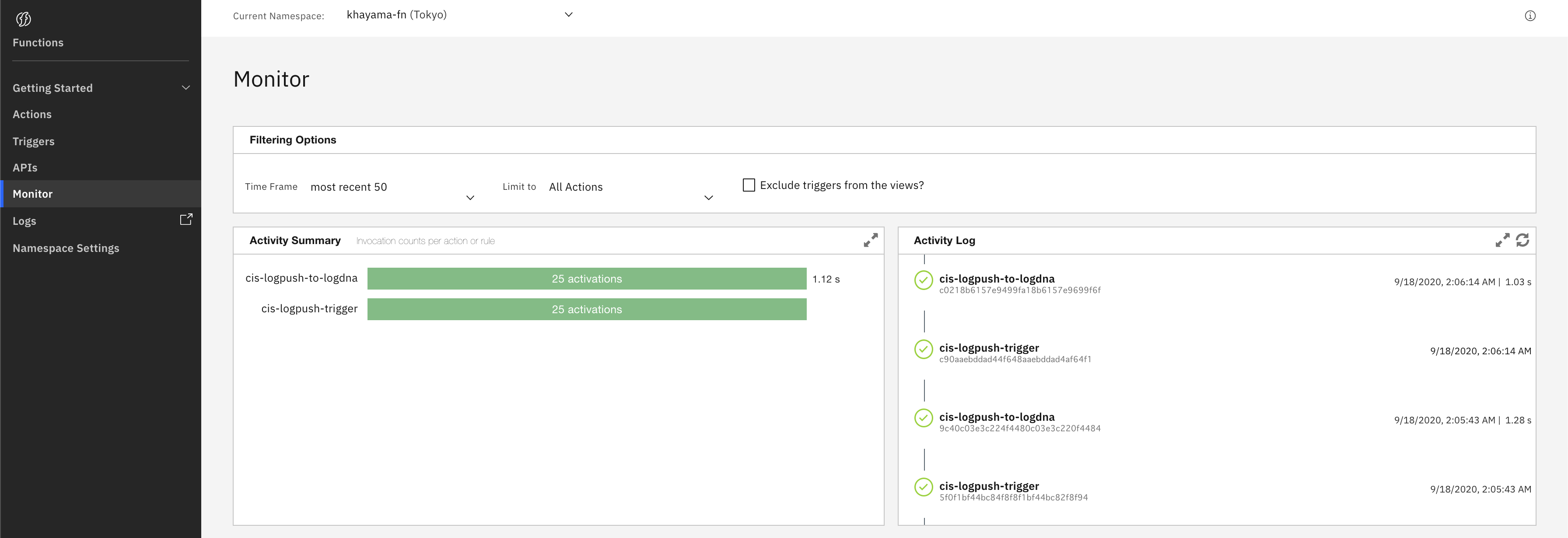Viewport: 1568px width, 538px height.
Task: Open cis-logpush-trigger entry 5f0f1bf44bc8
Action: point(988,486)
